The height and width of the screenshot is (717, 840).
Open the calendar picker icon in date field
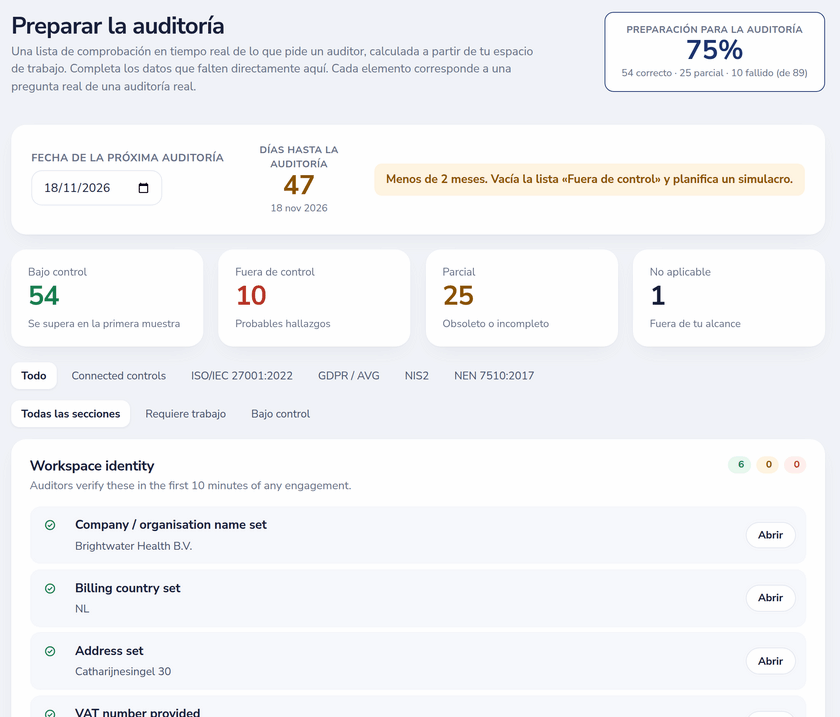143,188
